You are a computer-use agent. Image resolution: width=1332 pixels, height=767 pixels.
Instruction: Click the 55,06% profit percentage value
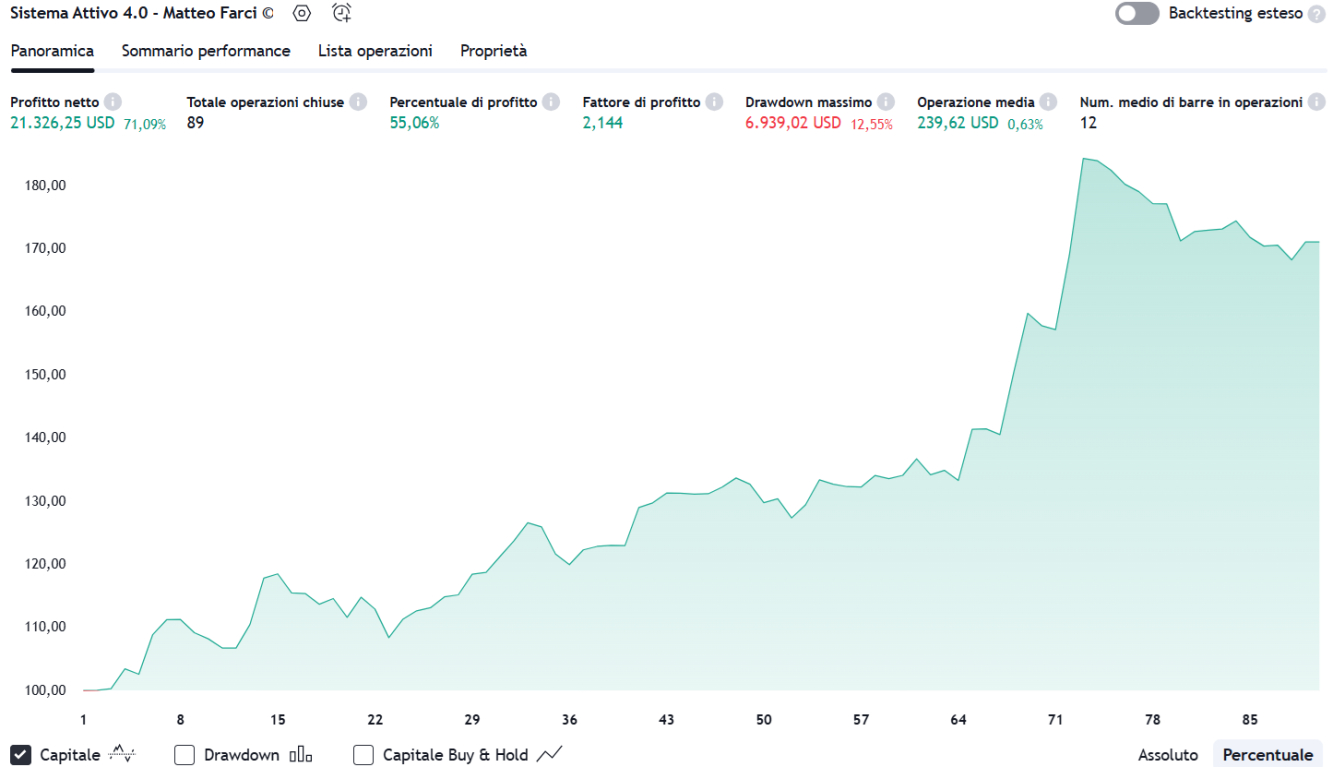pyautogui.click(x=414, y=123)
